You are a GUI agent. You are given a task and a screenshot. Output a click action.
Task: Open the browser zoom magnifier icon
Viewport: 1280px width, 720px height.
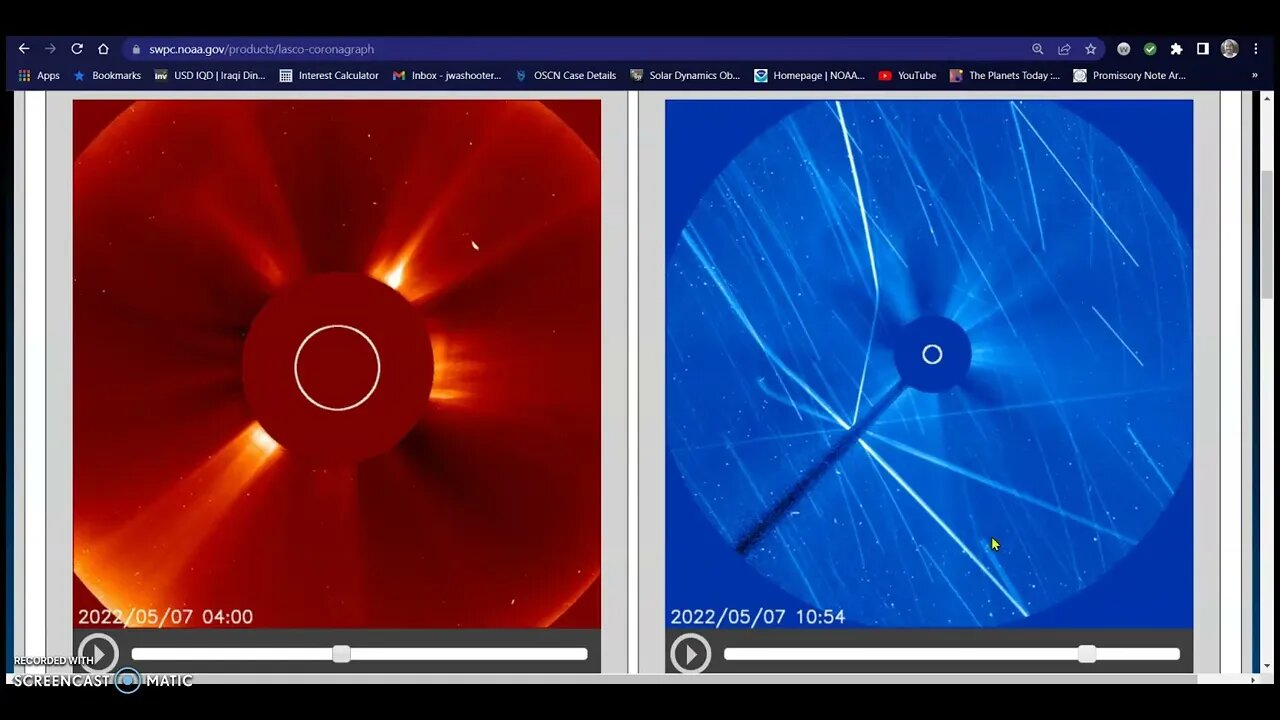click(1038, 49)
